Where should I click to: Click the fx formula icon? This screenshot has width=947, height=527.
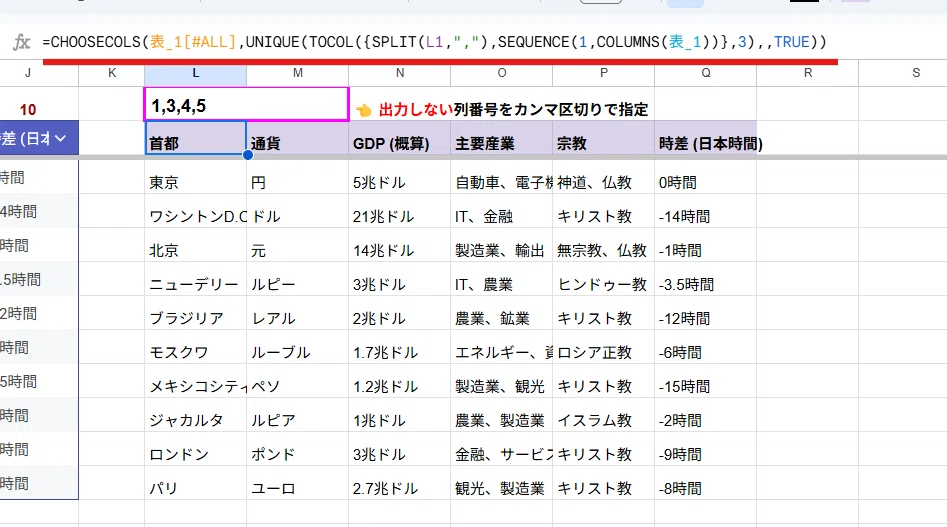22,42
